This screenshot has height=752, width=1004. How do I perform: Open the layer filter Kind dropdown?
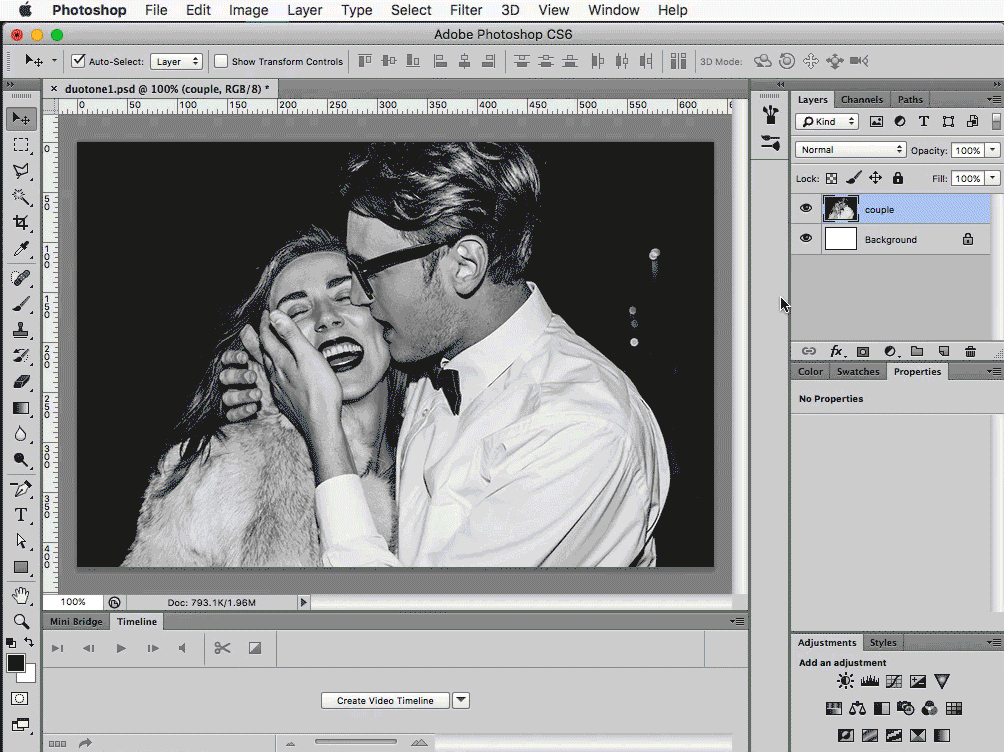point(827,121)
